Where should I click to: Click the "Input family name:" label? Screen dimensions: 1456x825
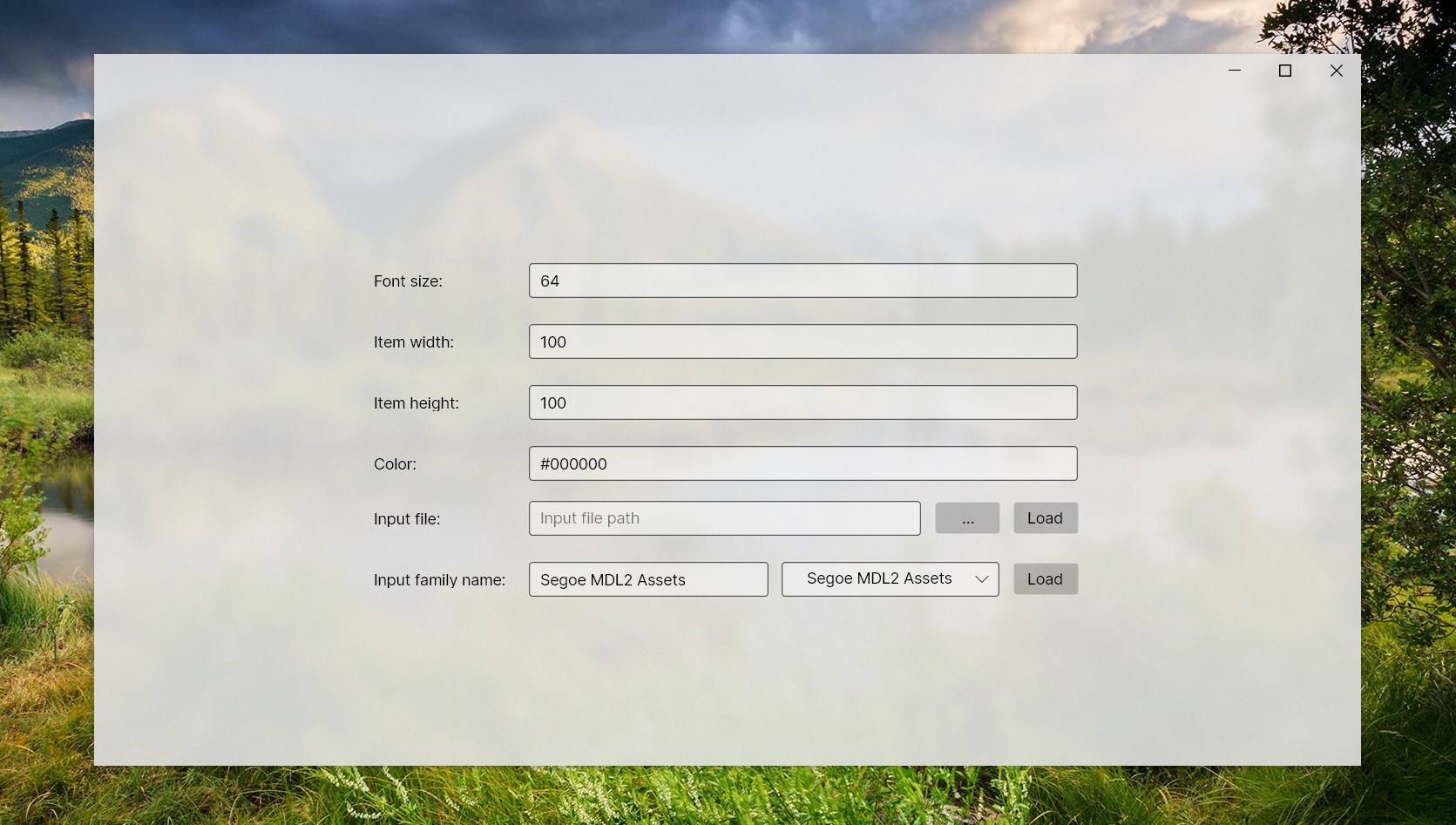439,580
